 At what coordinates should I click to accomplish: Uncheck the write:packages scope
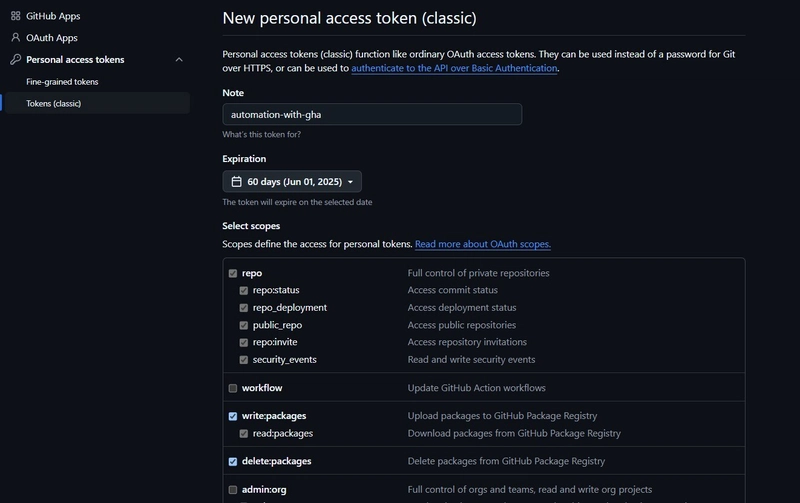(233, 416)
